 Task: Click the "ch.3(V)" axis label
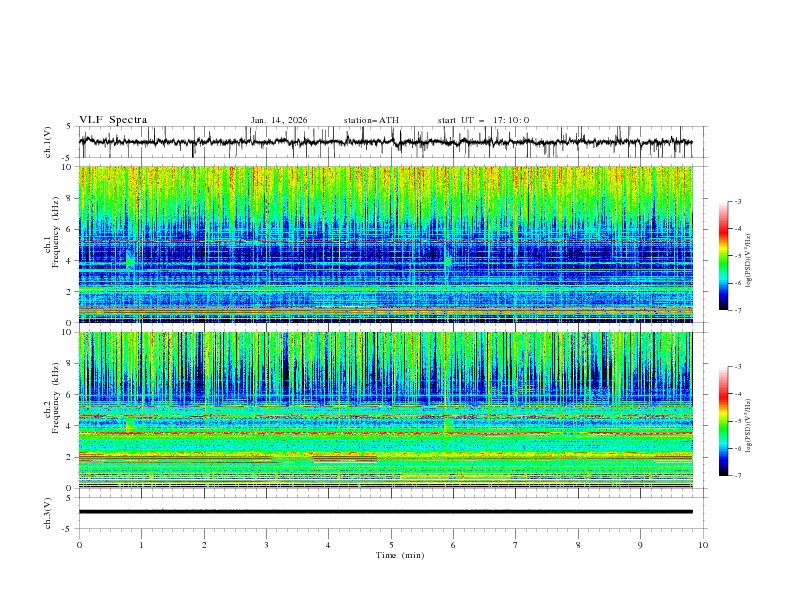pyautogui.click(x=48, y=513)
